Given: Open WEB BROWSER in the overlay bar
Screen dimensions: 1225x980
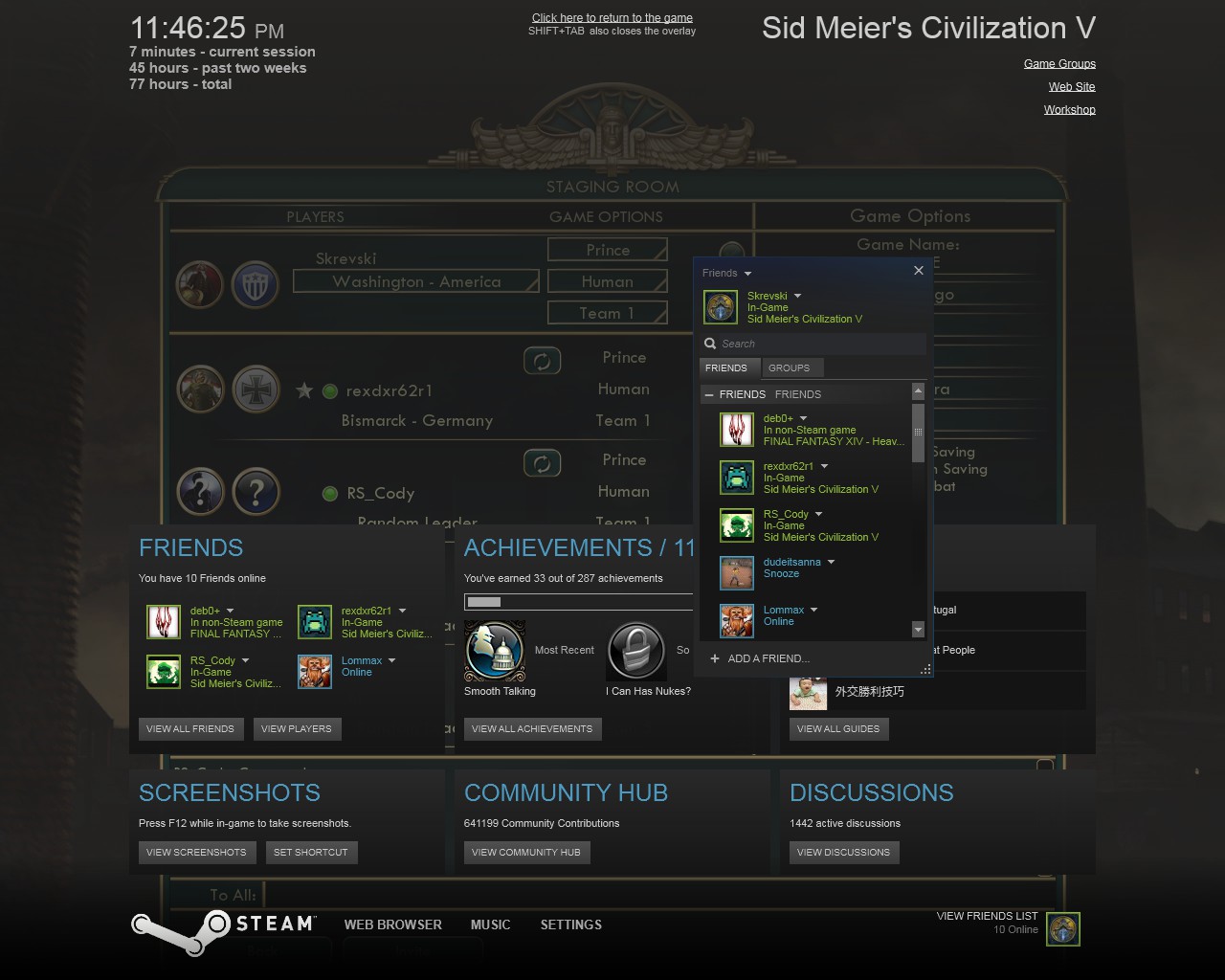Looking at the screenshot, I should [x=392, y=924].
